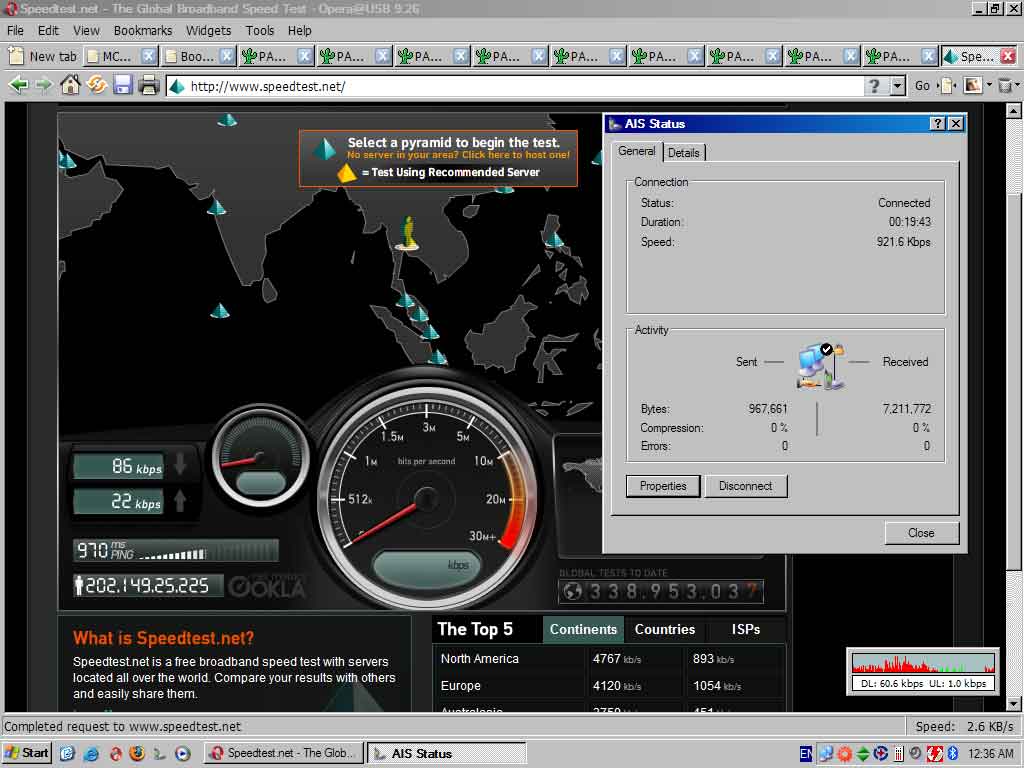Screen dimensions: 1024x768
Task: Click the North America row in Top 5
Action: pyautogui.click(x=609, y=659)
